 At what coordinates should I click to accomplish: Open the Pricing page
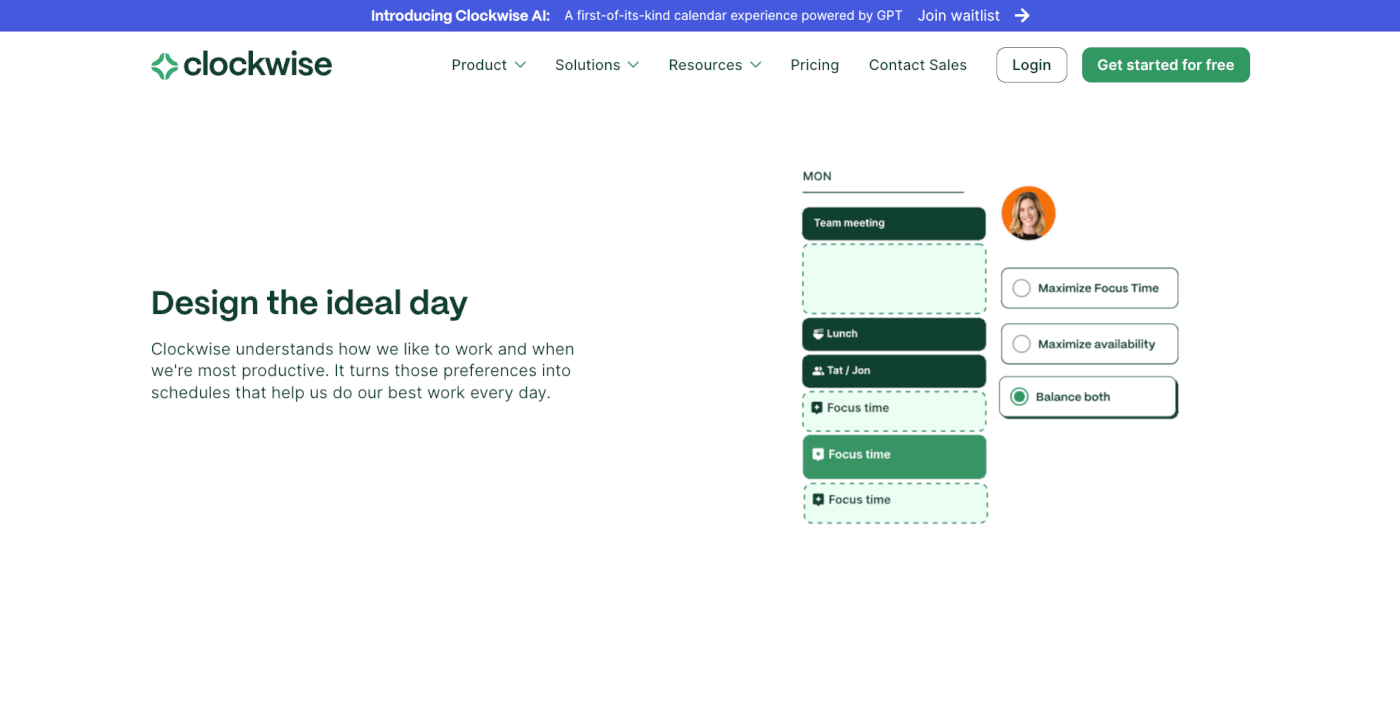click(814, 64)
